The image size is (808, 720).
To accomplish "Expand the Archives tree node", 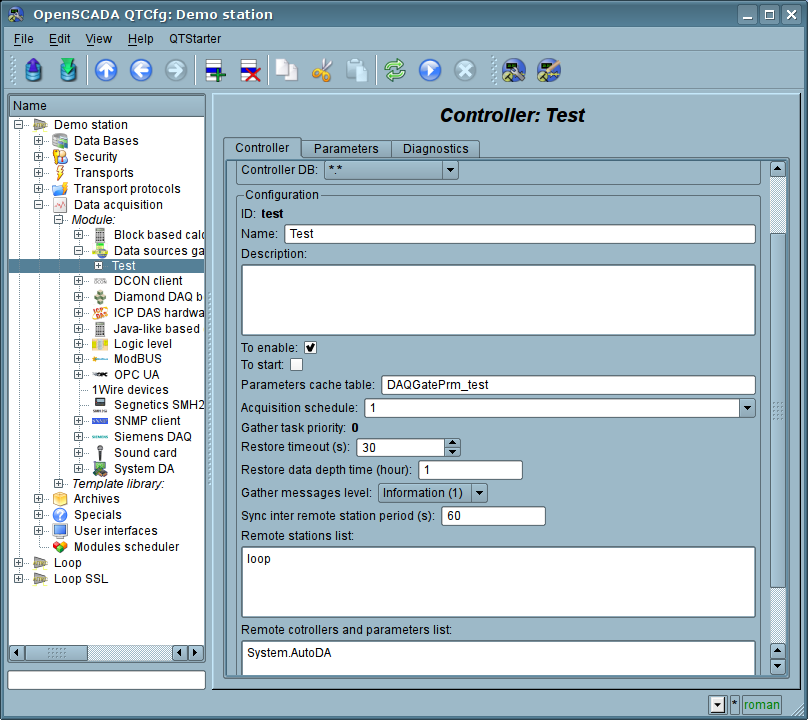I will pyautogui.click(x=39, y=499).
